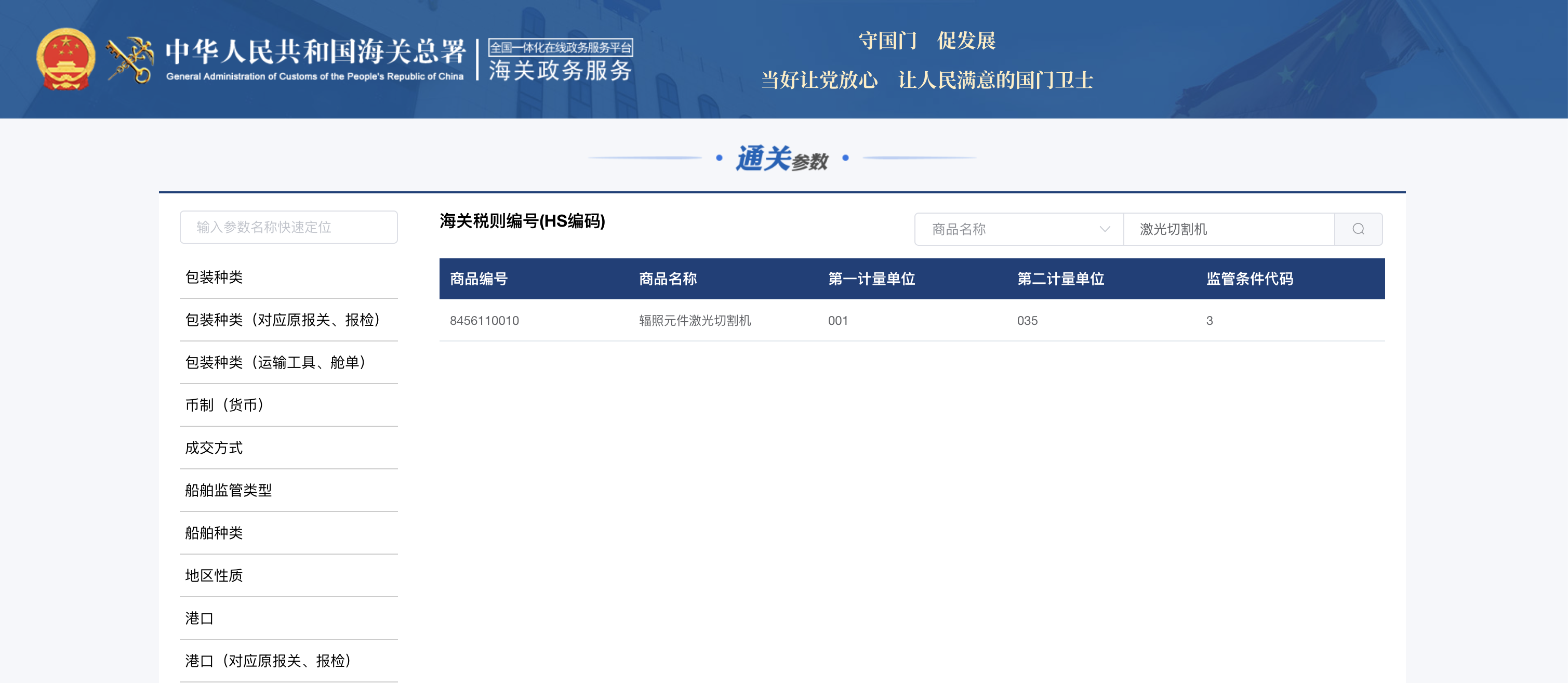
Task: Choose 包装种类（运输工具、舱单） entry
Action: tap(276, 363)
